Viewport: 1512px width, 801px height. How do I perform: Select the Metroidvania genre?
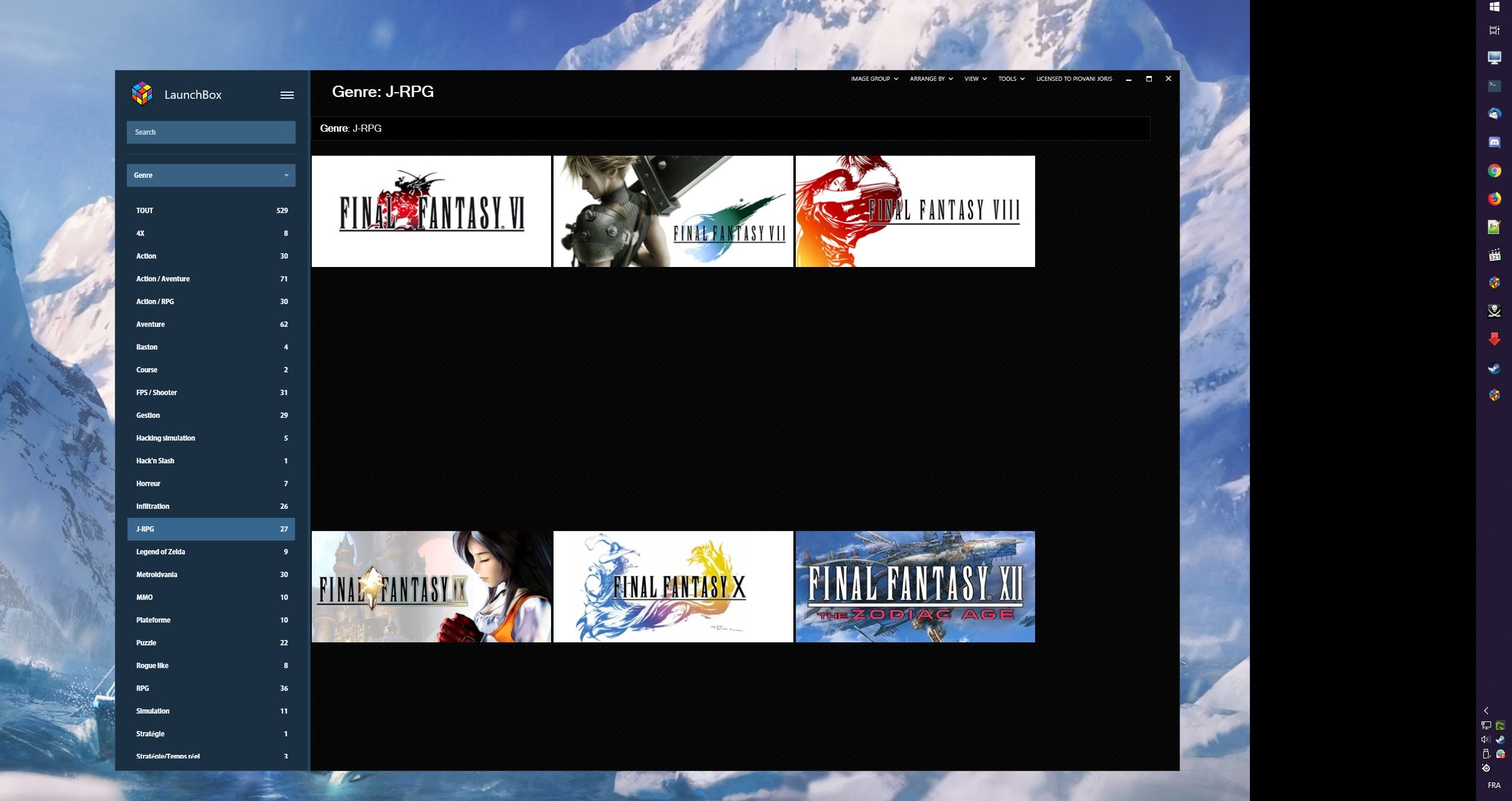pyautogui.click(x=211, y=575)
